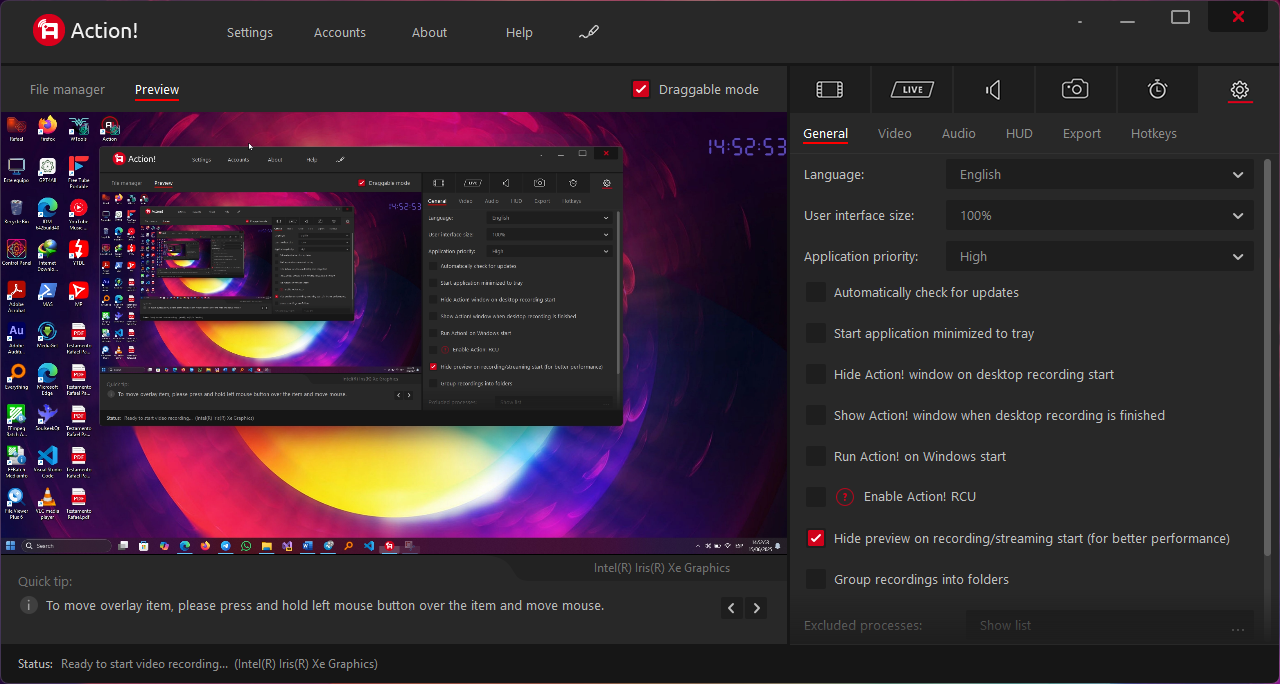The width and height of the screenshot is (1280, 684).
Task: Uncheck Hide preview on recording/streaming start
Action: (x=816, y=538)
